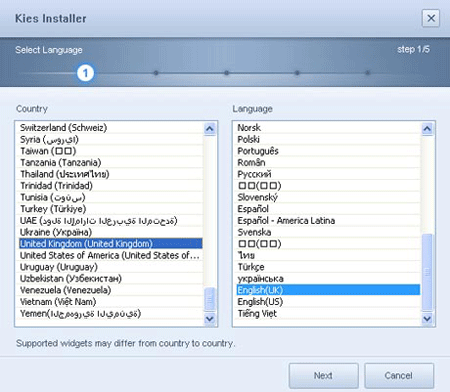Choose Português in the Language list
450x392 pixels.
(328, 151)
